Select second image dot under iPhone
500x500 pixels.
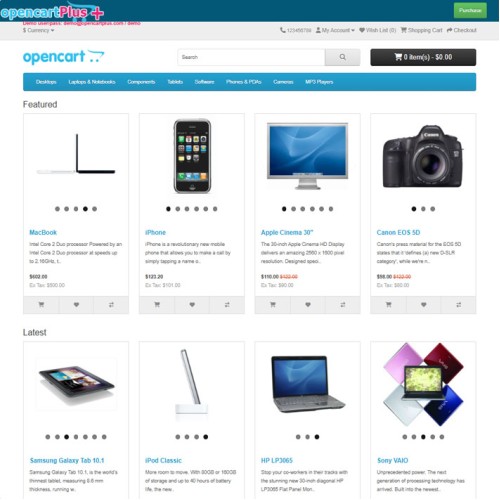[x=178, y=209]
